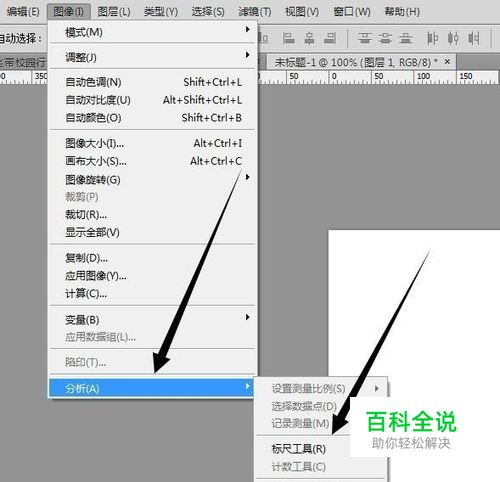This screenshot has height=482, width=500.
Task: Click the distribute right edges icon
Action: [474, 38]
